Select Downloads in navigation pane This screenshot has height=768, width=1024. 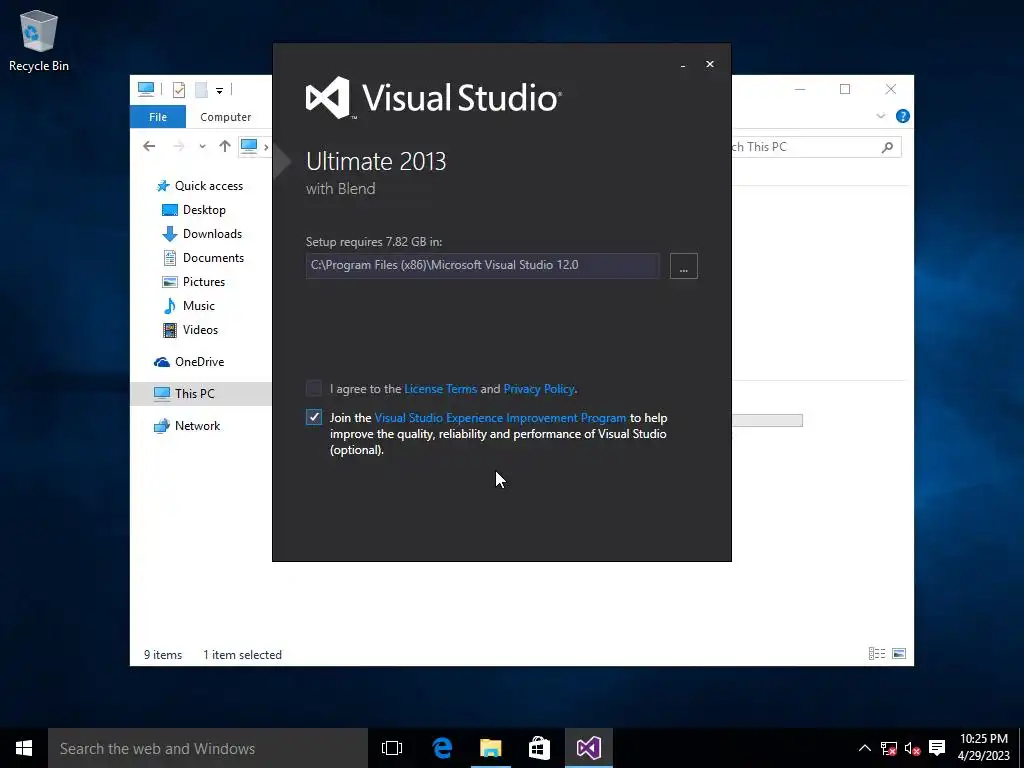pyautogui.click(x=202, y=234)
